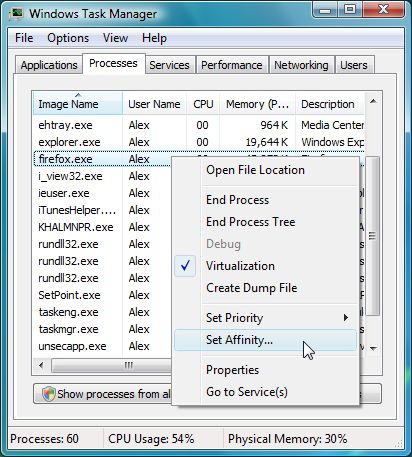Click the horizontal scrollbar thumb
Viewport: 412px width, 457px height.
click(112, 366)
